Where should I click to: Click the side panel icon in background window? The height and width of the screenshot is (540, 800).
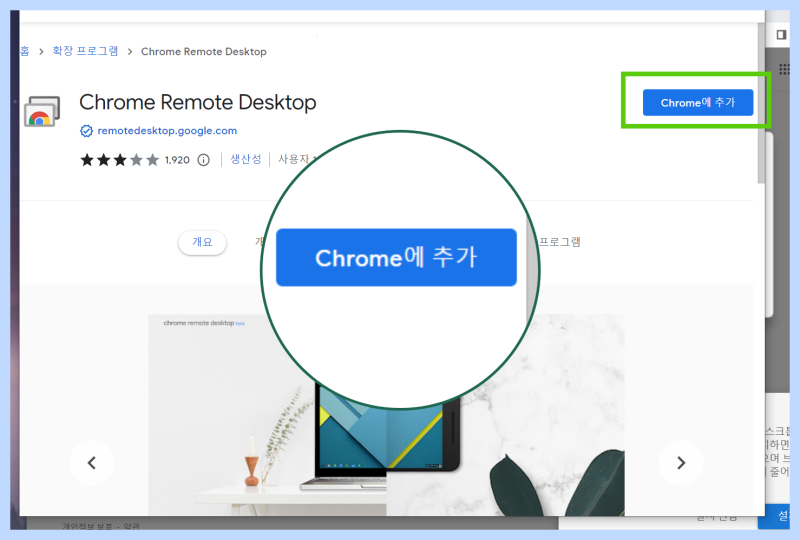point(781,35)
